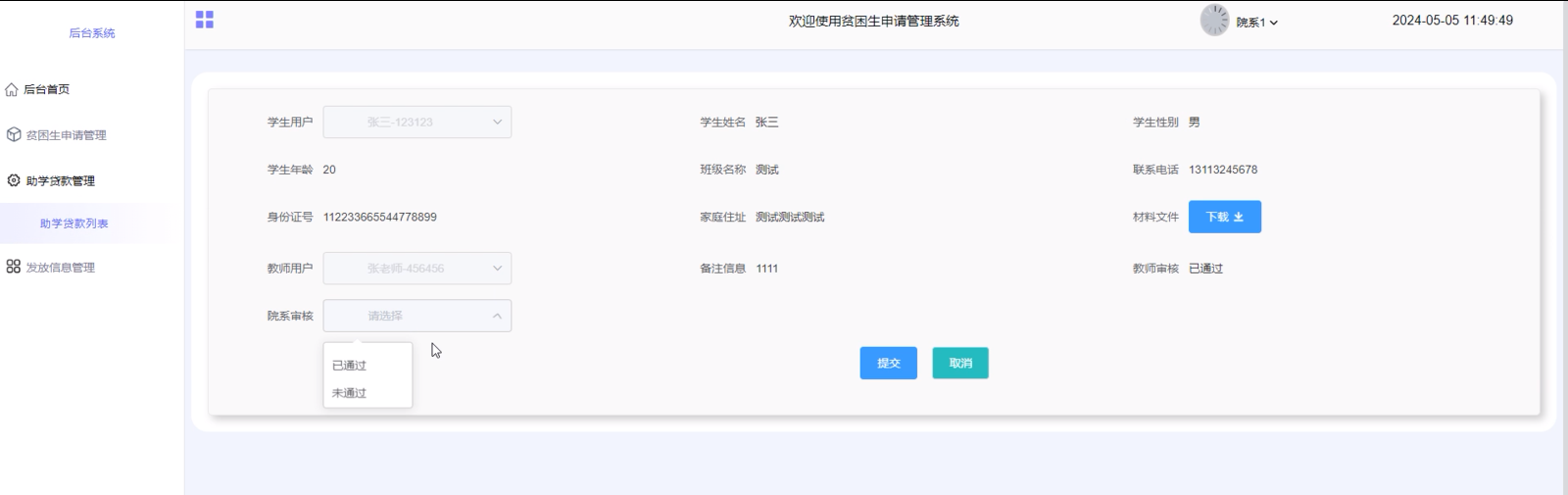Select 已通过 from dropdown options
The image size is (1568, 495).
(349, 366)
